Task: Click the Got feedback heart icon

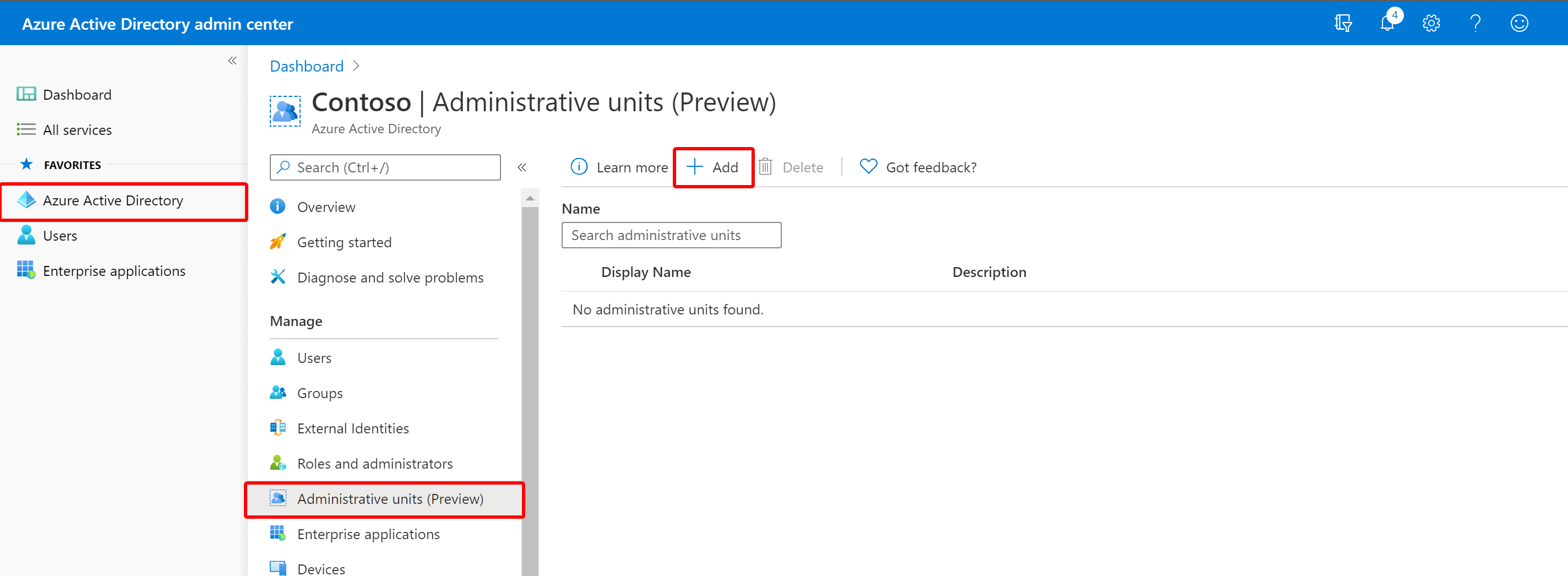Action: tap(868, 166)
